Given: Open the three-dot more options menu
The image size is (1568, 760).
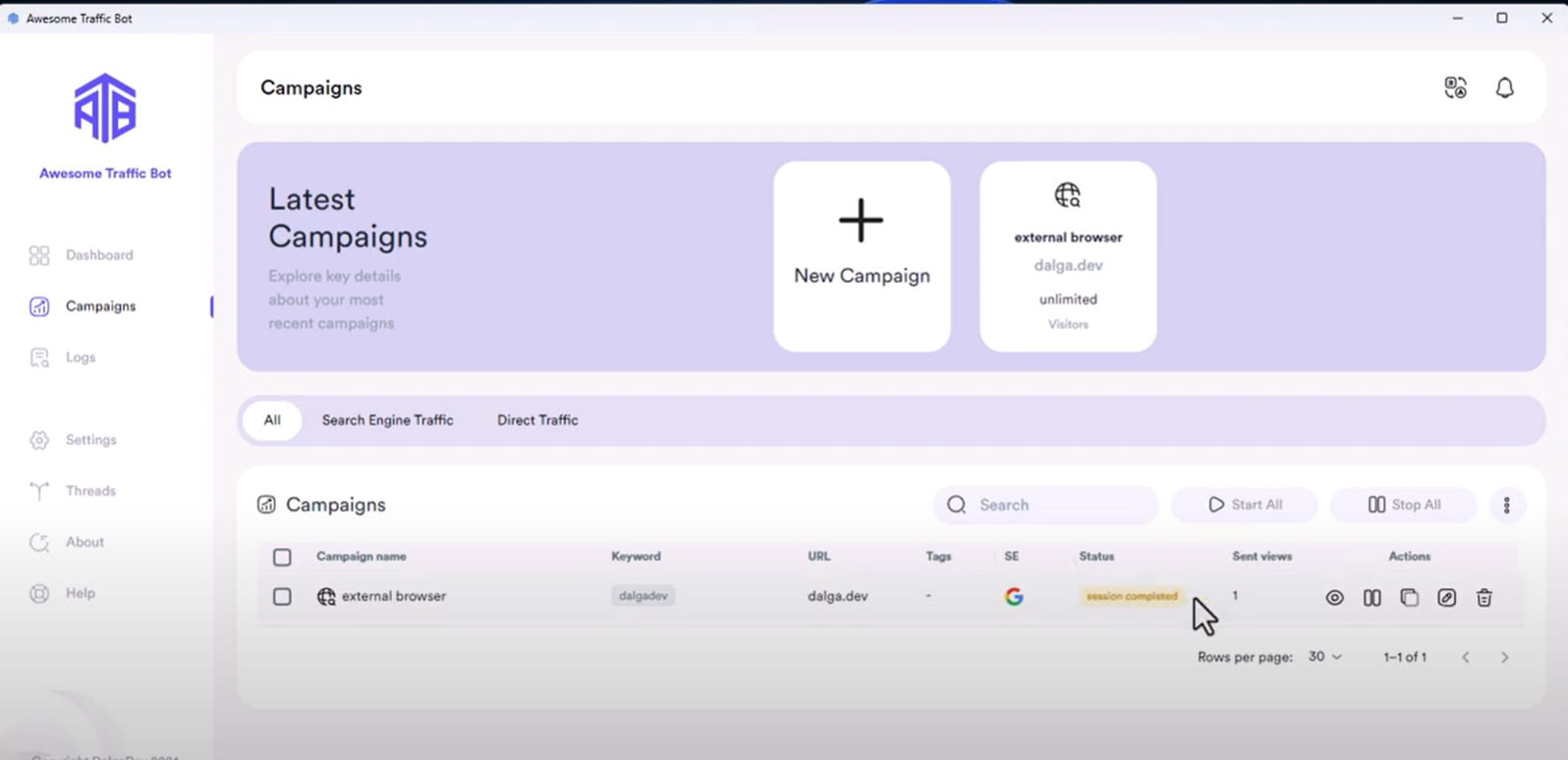Looking at the screenshot, I should point(1506,505).
